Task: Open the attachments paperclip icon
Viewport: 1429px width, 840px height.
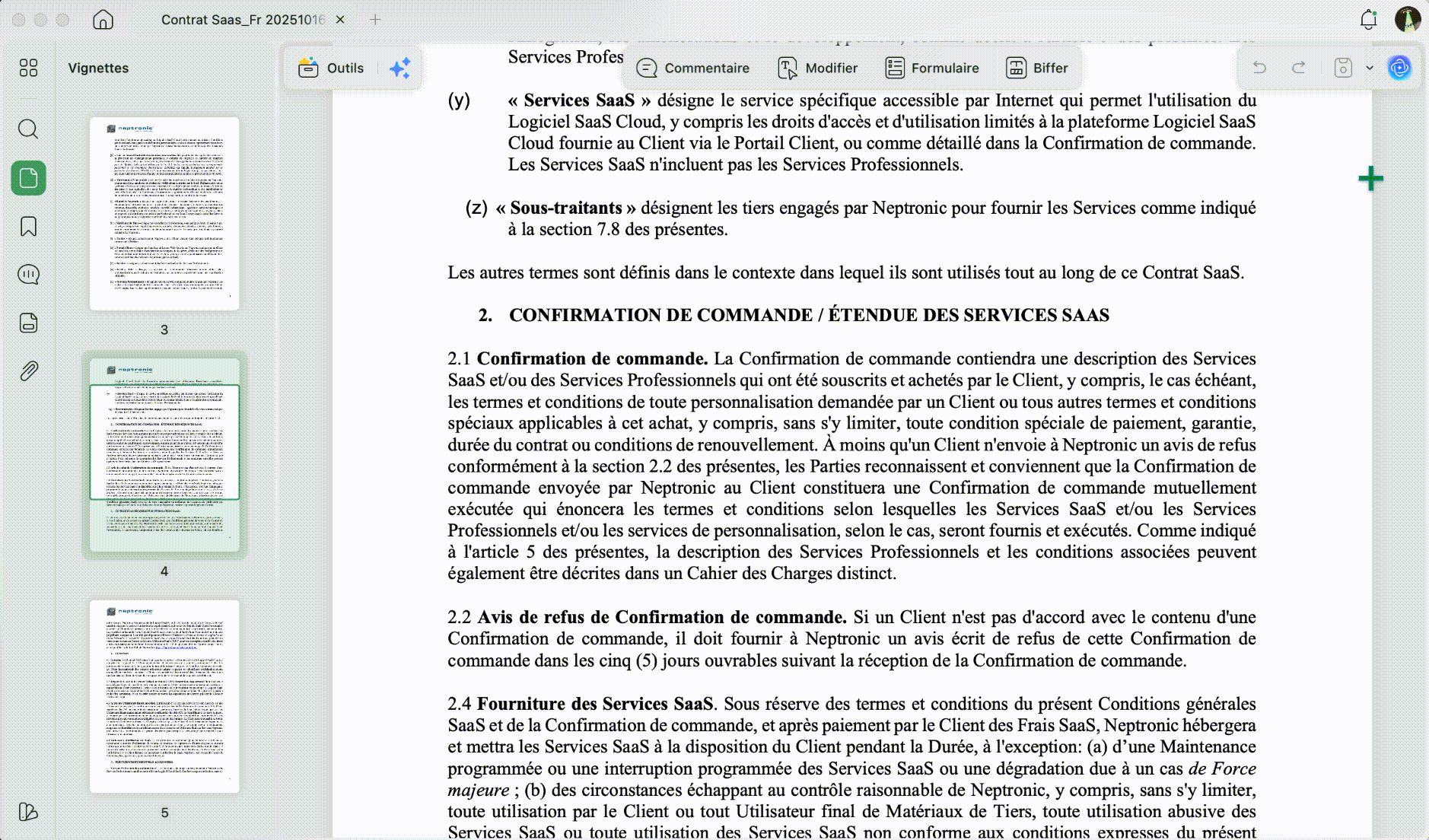Action: click(28, 371)
